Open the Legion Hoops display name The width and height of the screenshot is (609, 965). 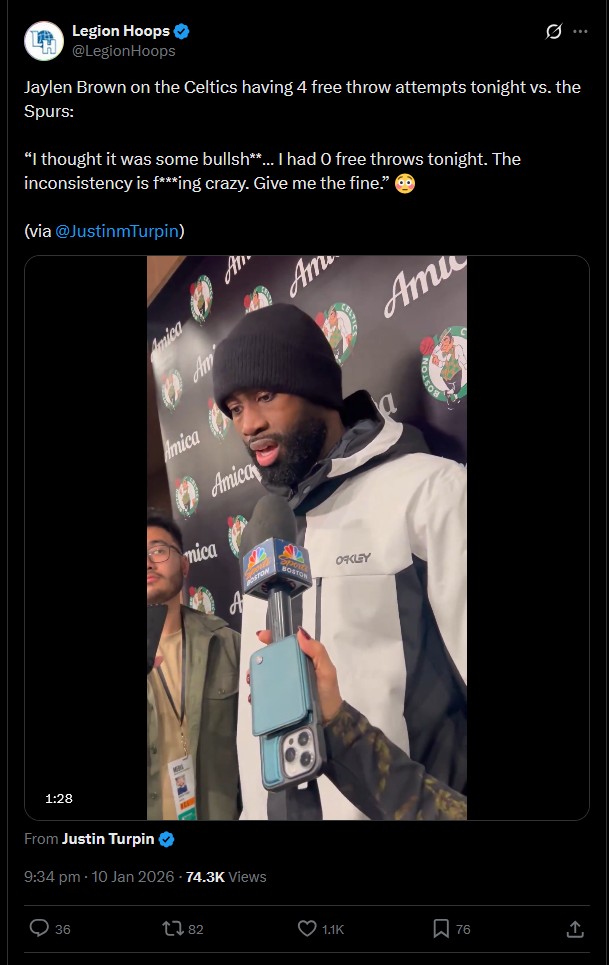tap(121, 31)
